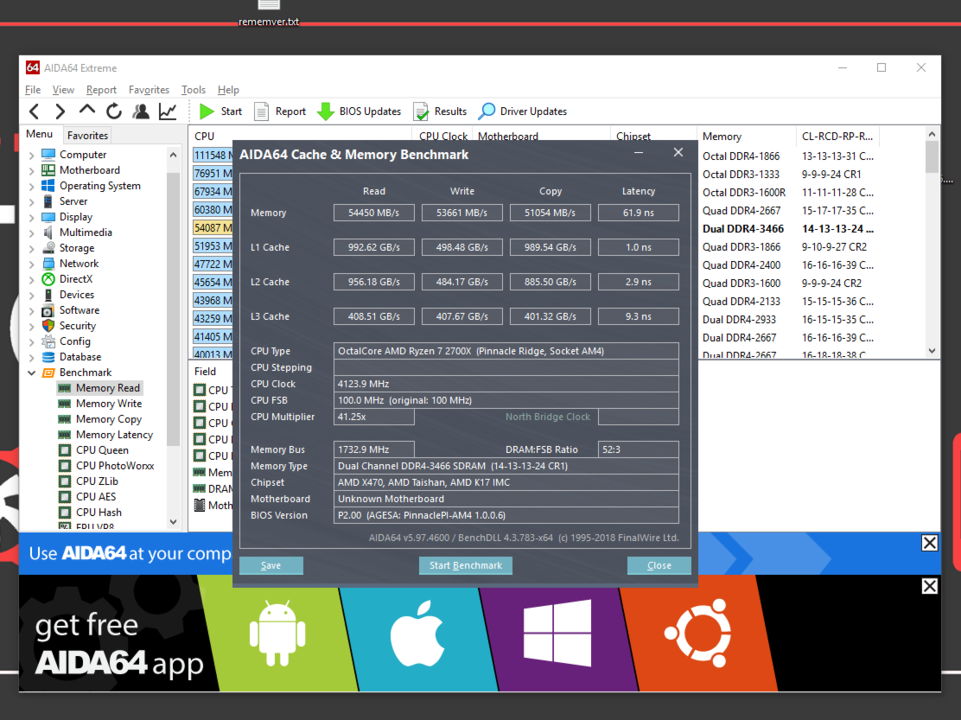Switch to the Menu tab
This screenshot has width=961, height=720.
click(x=39, y=134)
